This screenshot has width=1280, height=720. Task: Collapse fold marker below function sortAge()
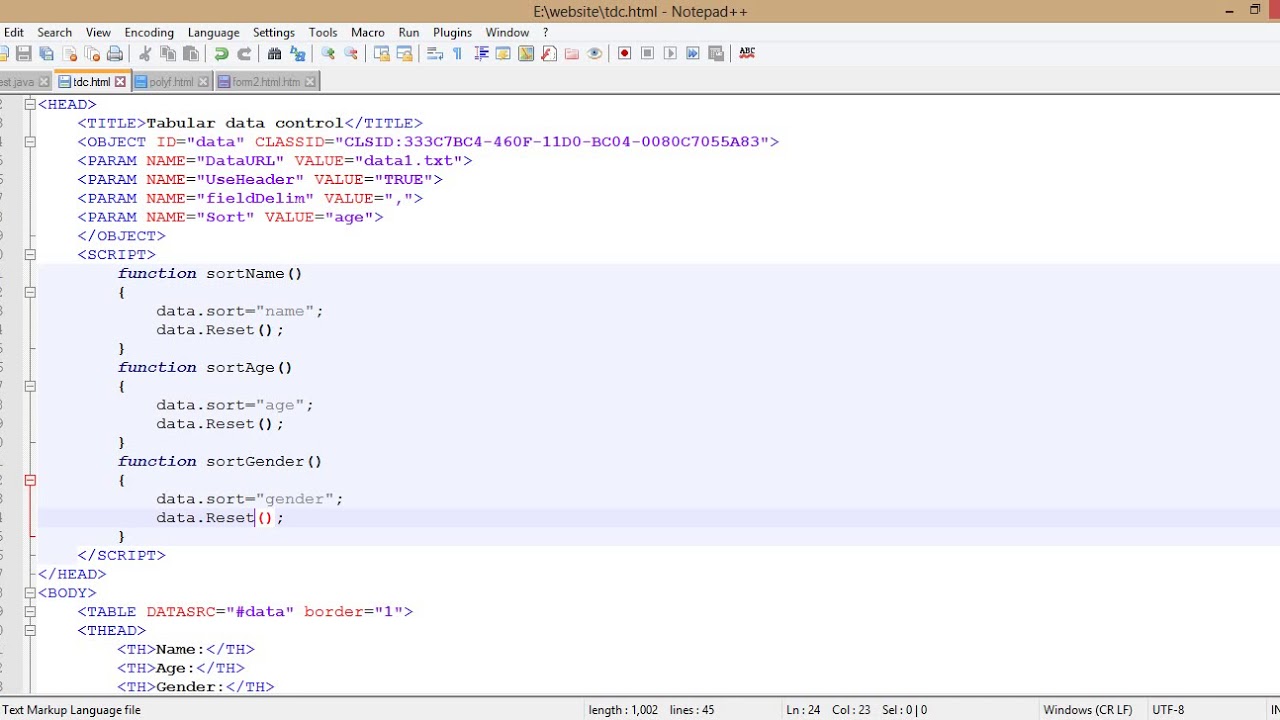click(x=30, y=386)
